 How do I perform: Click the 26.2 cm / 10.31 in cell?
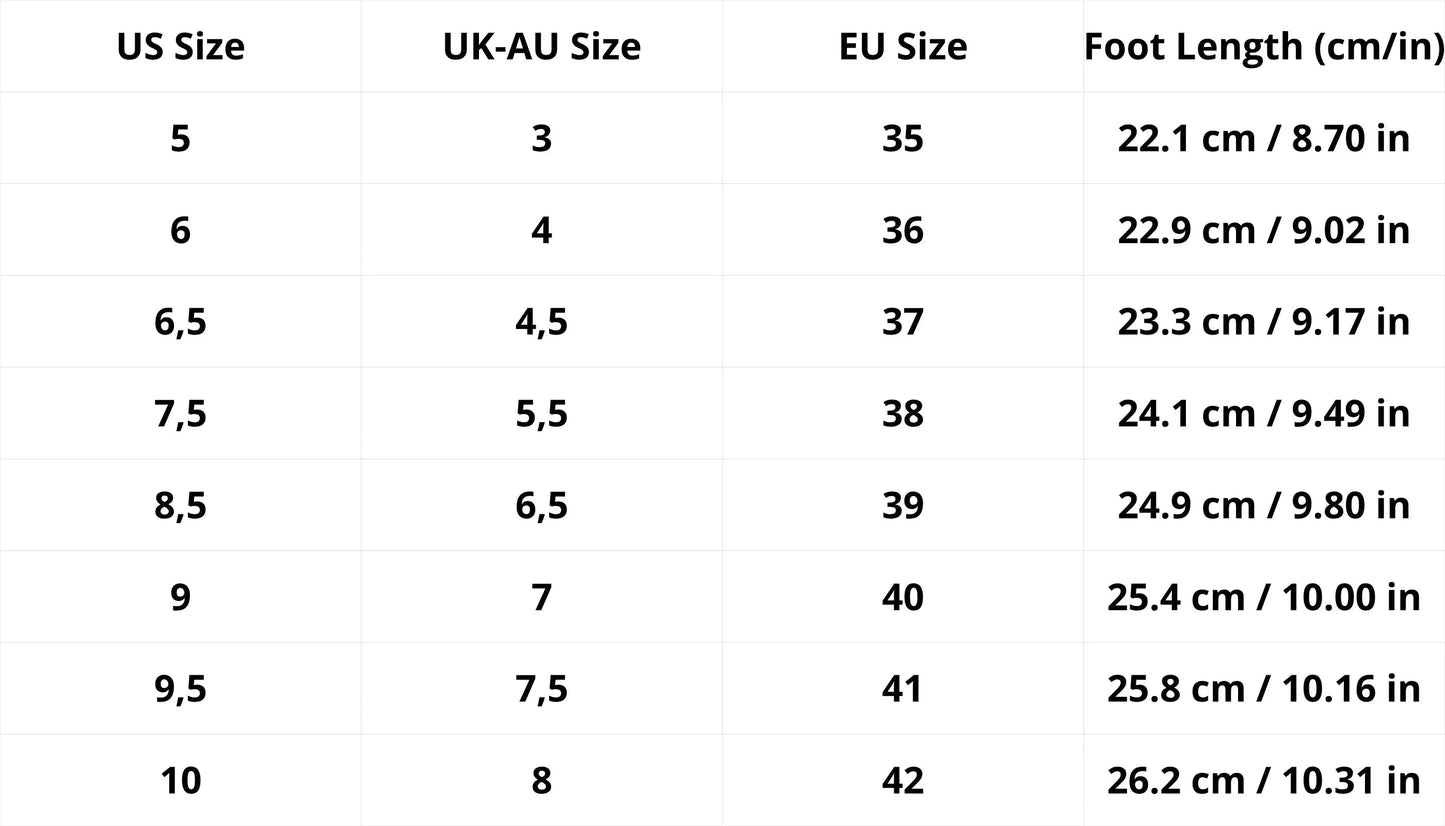pos(1264,780)
